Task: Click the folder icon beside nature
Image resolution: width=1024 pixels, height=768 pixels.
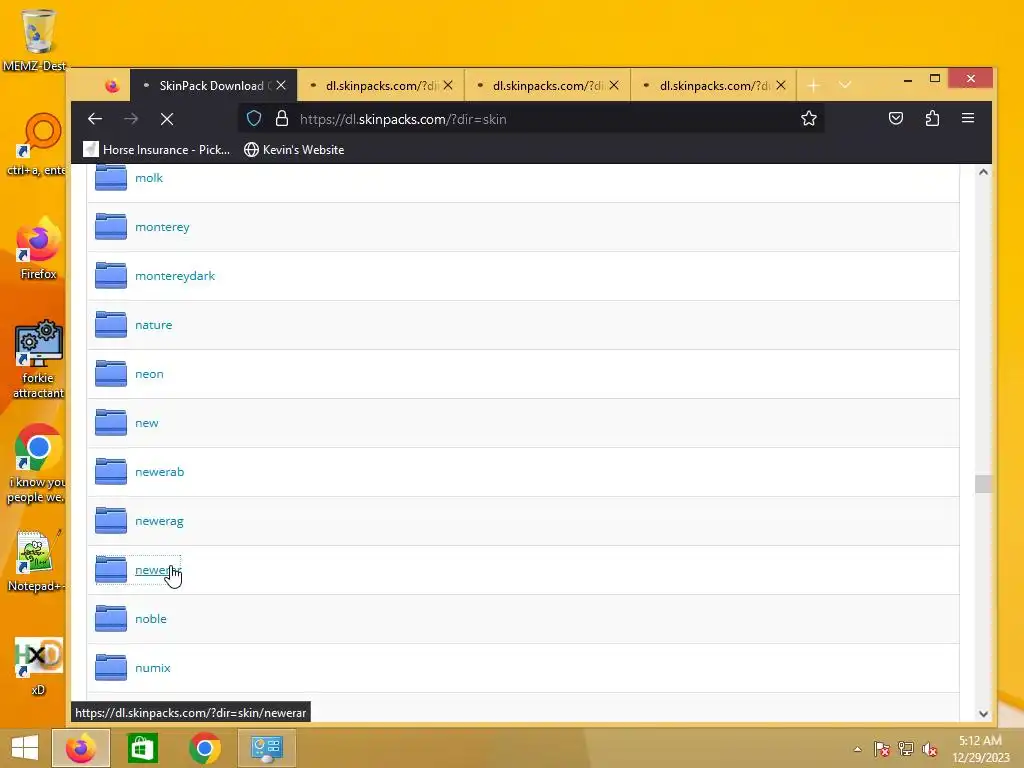Action: pyautogui.click(x=111, y=325)
